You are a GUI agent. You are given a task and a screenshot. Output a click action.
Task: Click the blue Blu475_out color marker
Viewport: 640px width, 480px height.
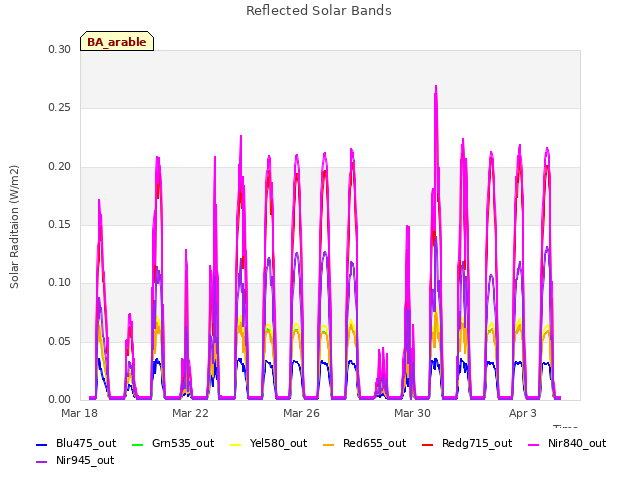point(42,444)
